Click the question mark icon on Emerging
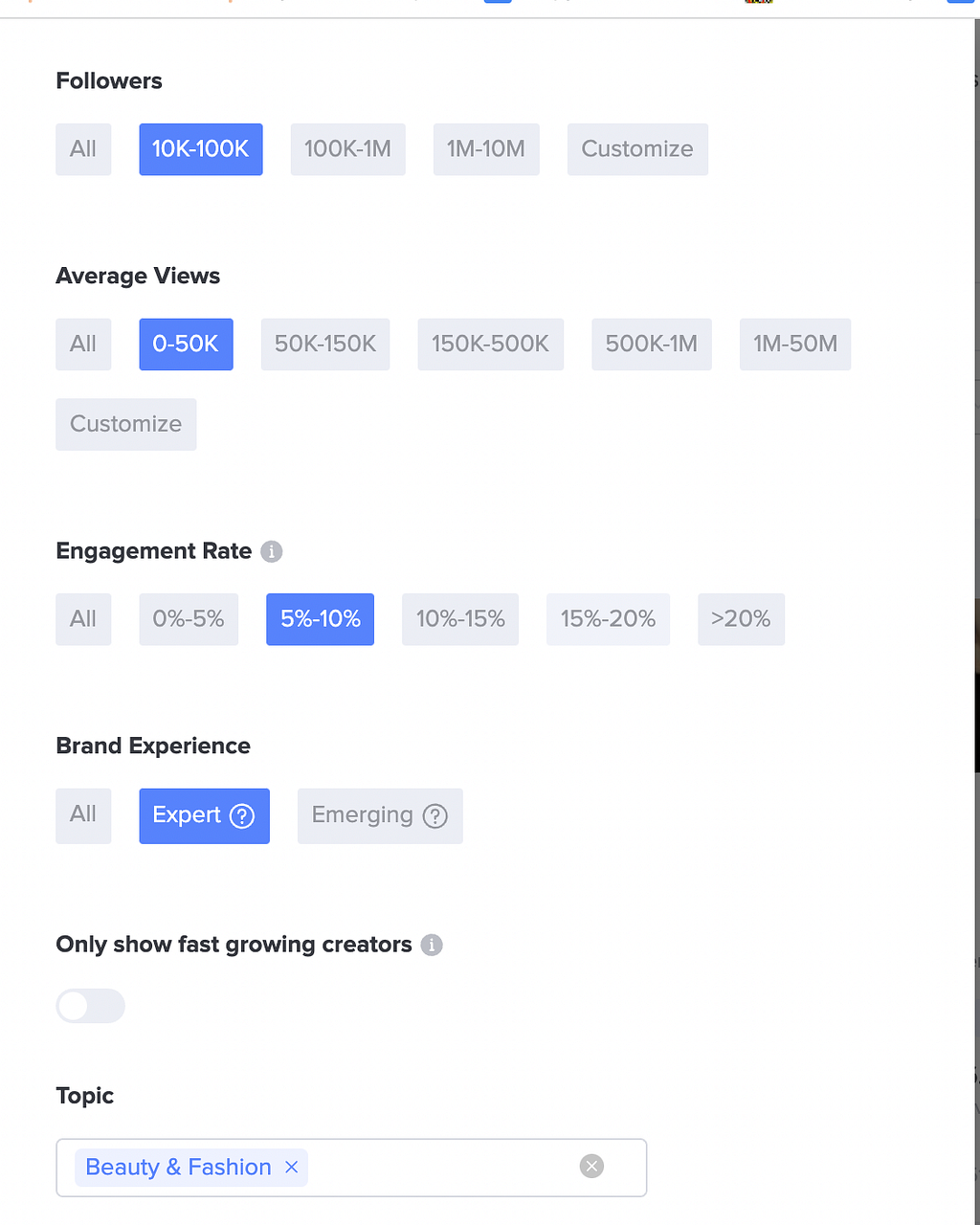 pos(435,816)
